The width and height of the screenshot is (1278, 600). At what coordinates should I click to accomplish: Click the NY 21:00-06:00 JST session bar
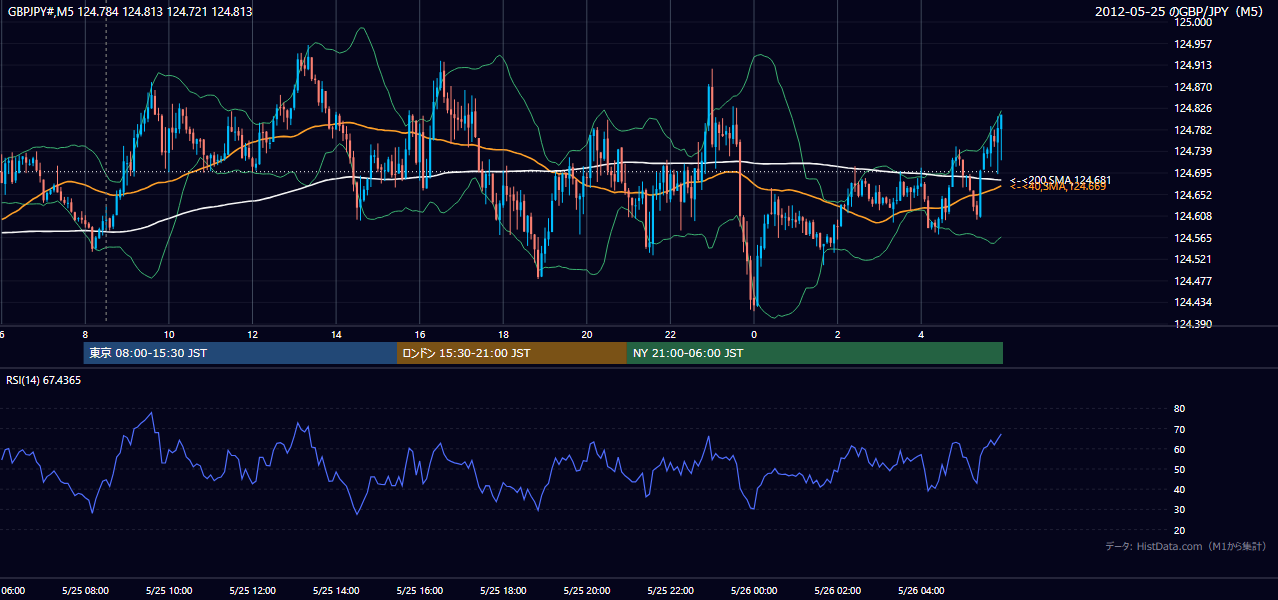tap(815, 353)
